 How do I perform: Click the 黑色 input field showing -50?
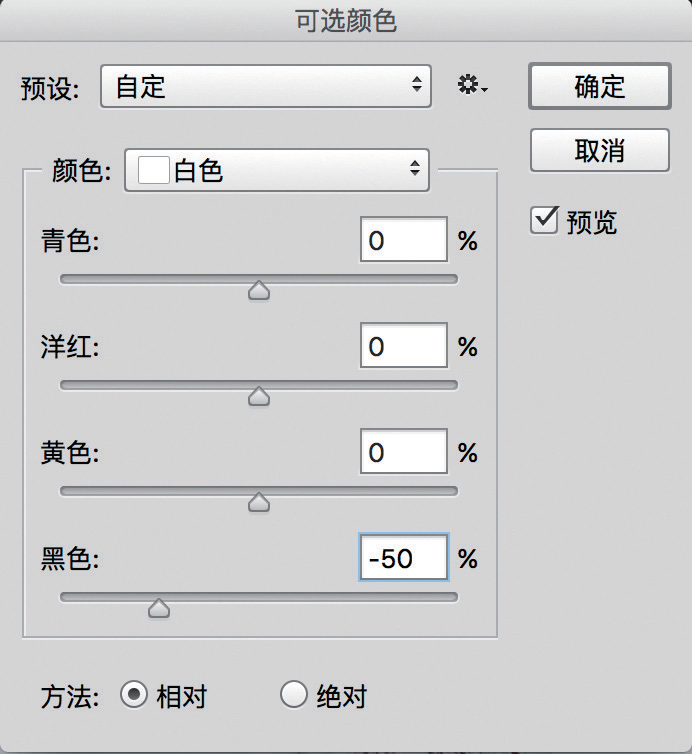click(x=403, y=558)
